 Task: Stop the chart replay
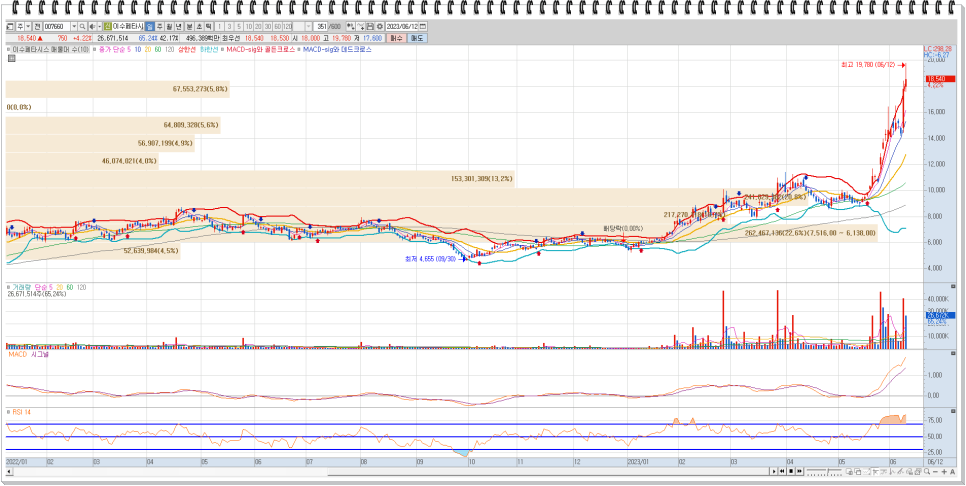791,471
